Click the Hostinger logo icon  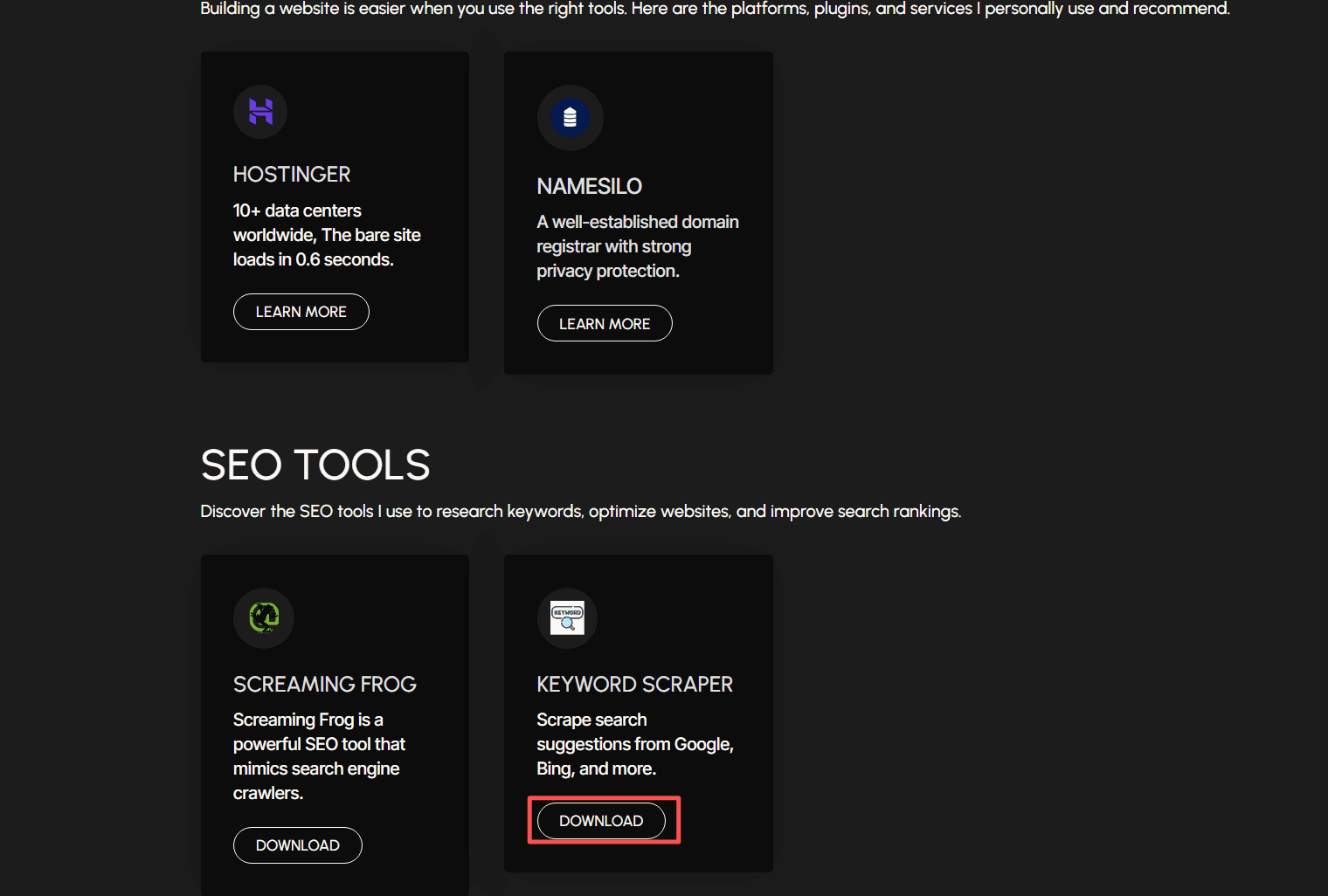260,112
